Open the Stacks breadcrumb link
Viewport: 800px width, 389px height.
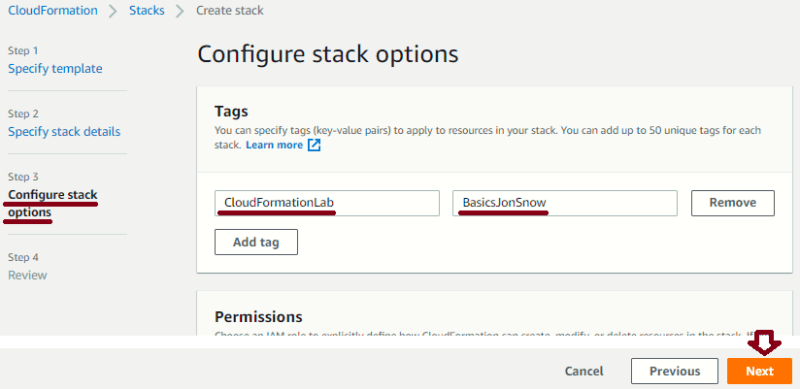click(x=147, y=10)
